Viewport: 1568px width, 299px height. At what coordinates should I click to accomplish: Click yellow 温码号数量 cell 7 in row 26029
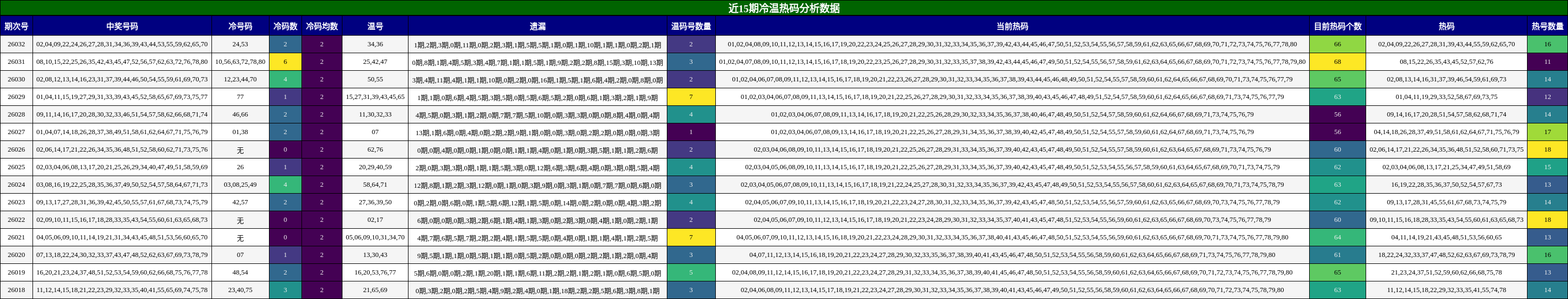click(691, 97)
